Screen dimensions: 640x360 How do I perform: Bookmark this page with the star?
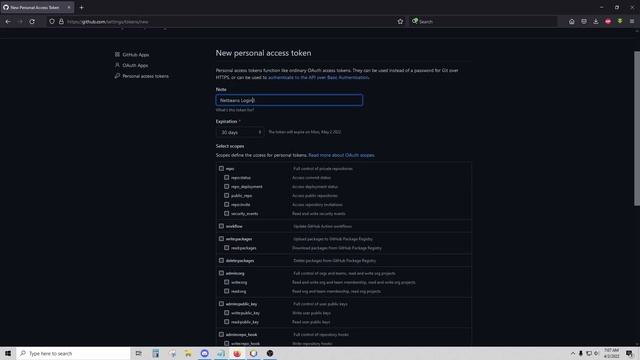tap(400, 22)
